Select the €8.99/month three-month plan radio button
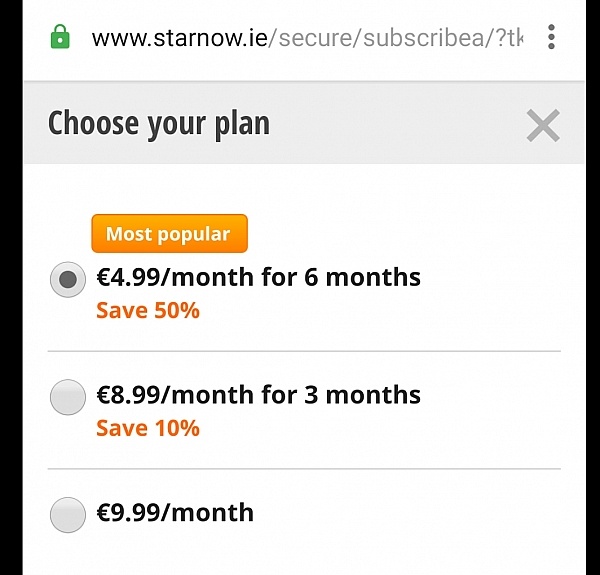This screenshot has height=575, width=600. 68,397
